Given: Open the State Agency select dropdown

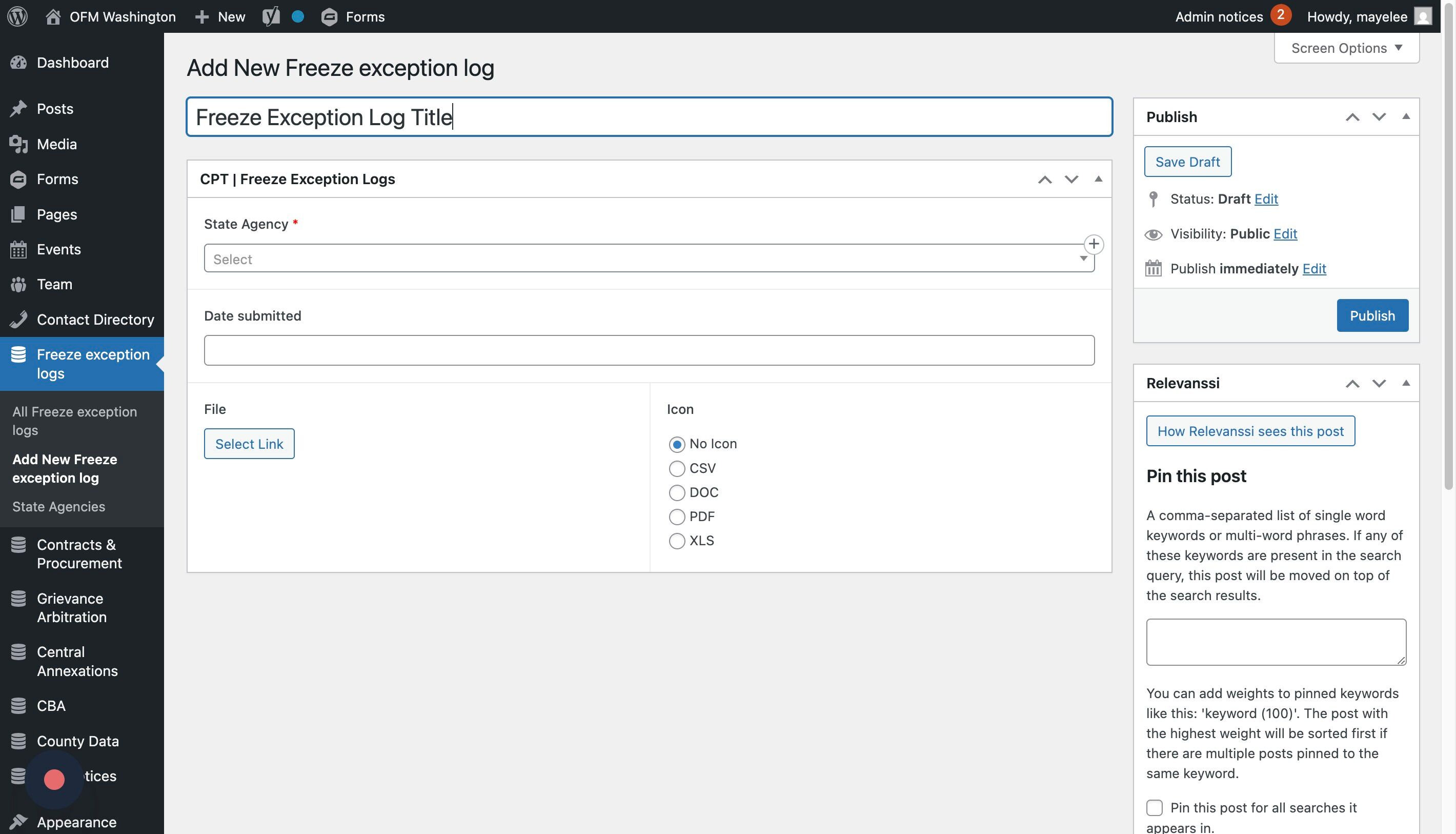Looking at the screenshot, I should click(x=649, y=259).
